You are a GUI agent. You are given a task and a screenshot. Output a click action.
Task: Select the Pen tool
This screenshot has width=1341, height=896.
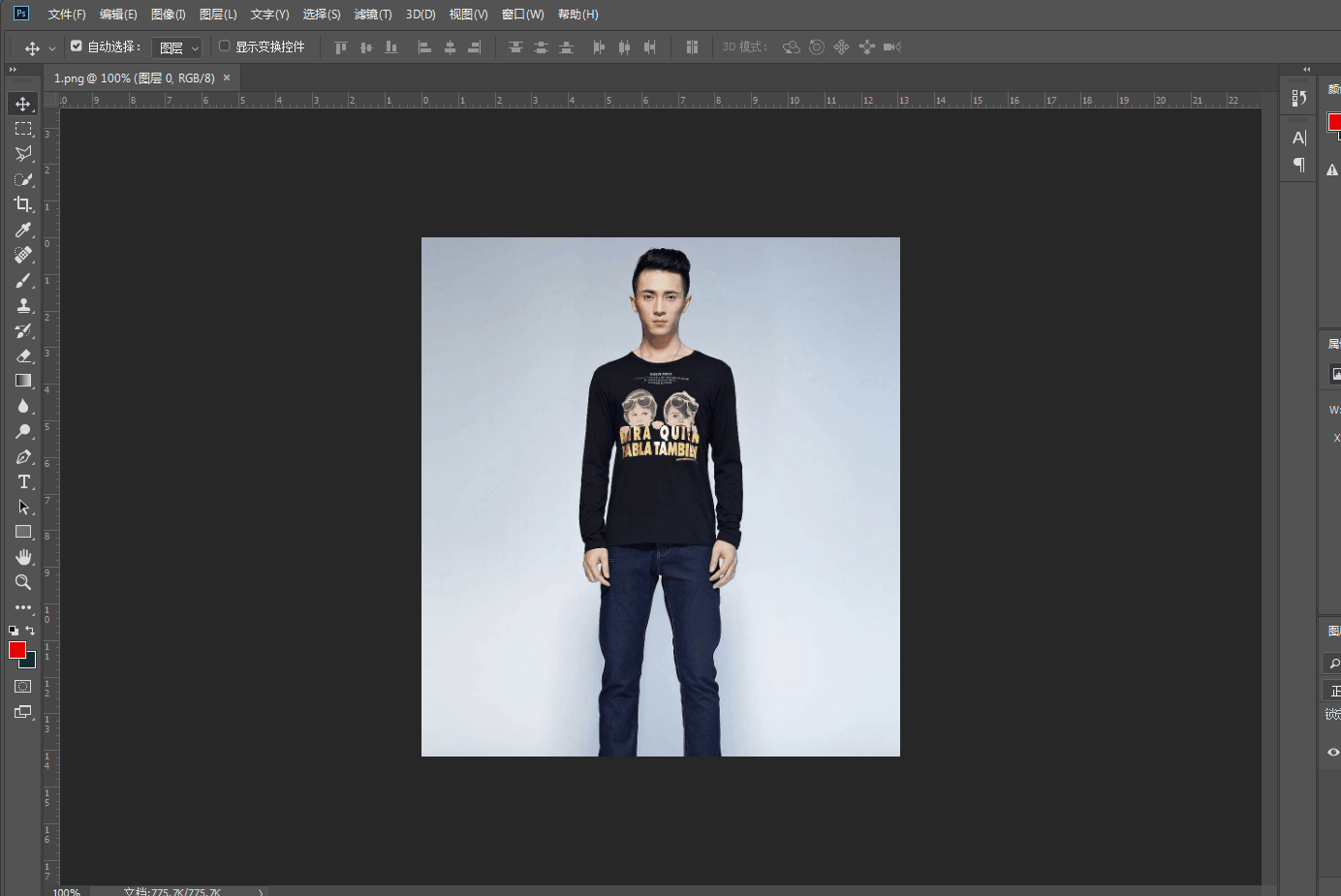click(23, 456)
